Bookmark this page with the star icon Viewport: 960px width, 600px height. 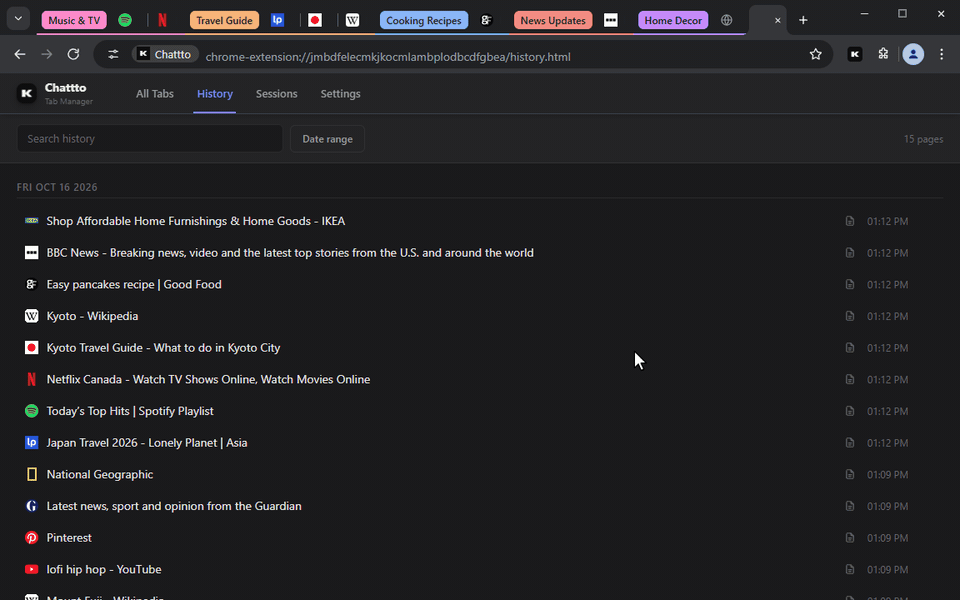(816, 54)
